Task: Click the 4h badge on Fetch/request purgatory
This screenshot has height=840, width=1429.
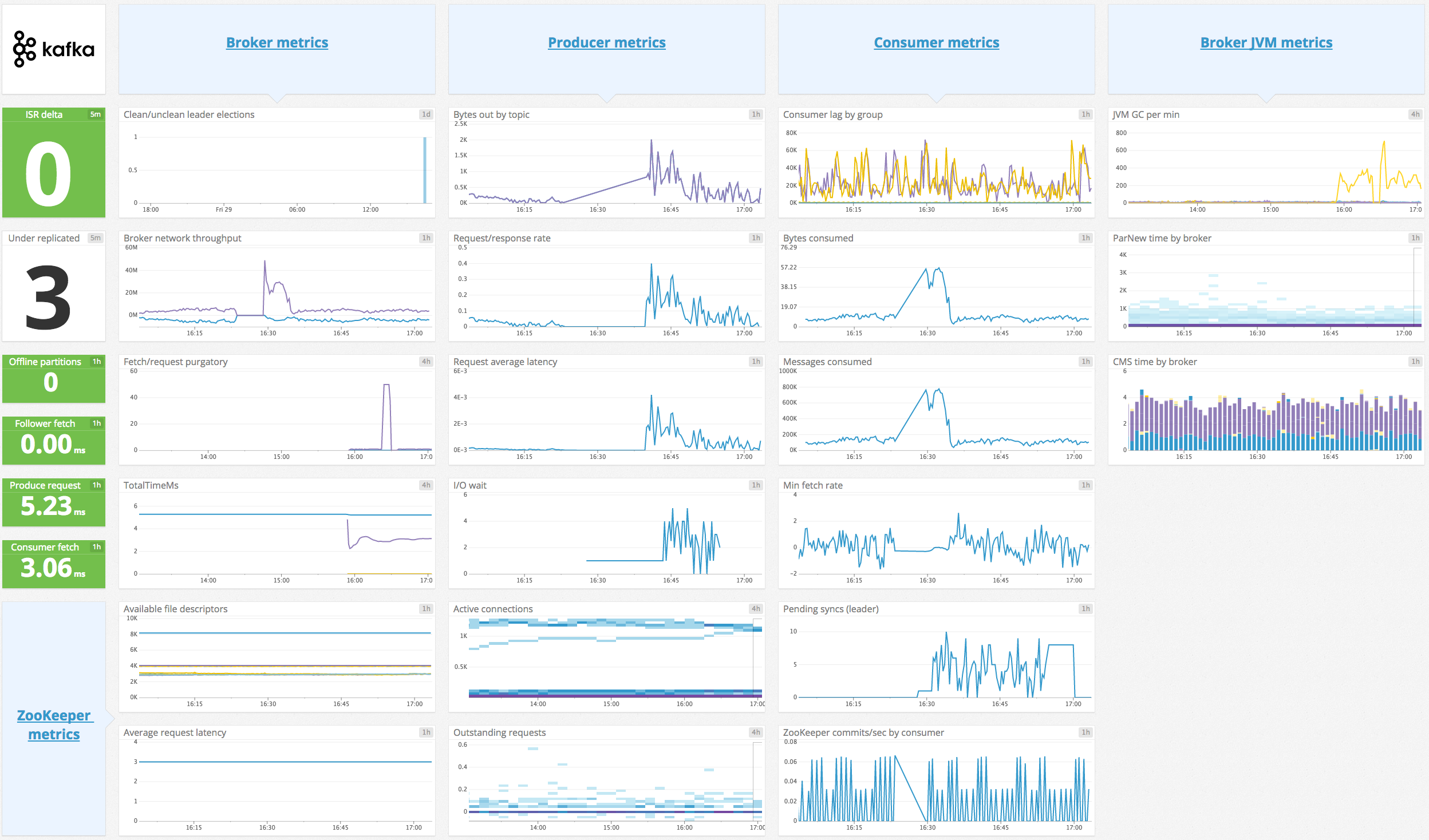Action: coord(425,361)
